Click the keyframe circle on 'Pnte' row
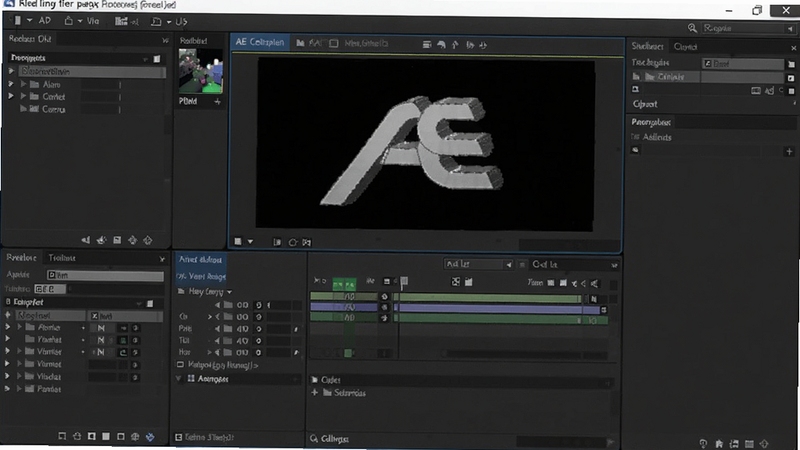 pyautogui.click(x=259, y=329)
